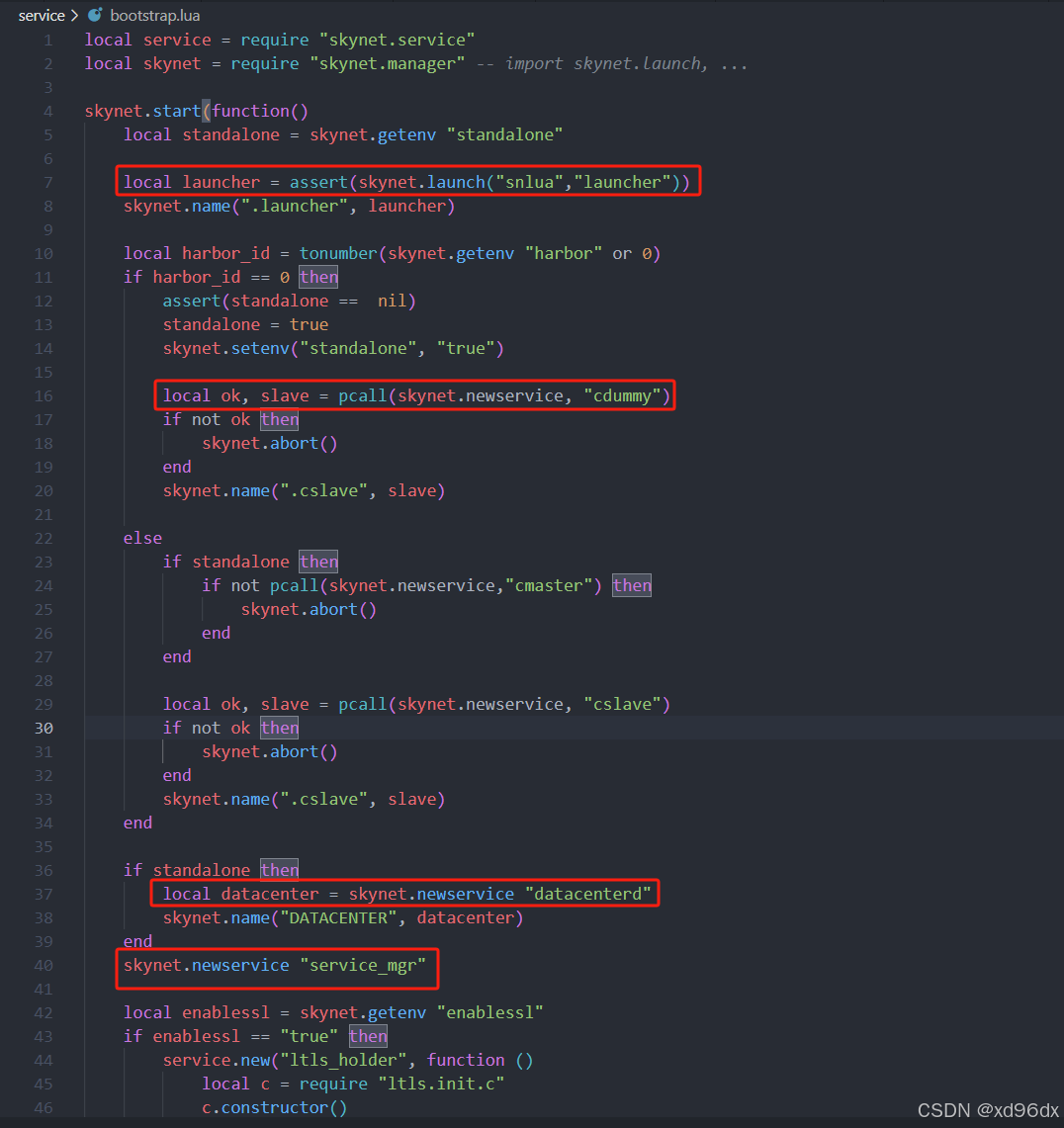Click highlighted 'then' on line 36
The height and width of the screenshot is (1128, 1064).
tap(280, 870)
